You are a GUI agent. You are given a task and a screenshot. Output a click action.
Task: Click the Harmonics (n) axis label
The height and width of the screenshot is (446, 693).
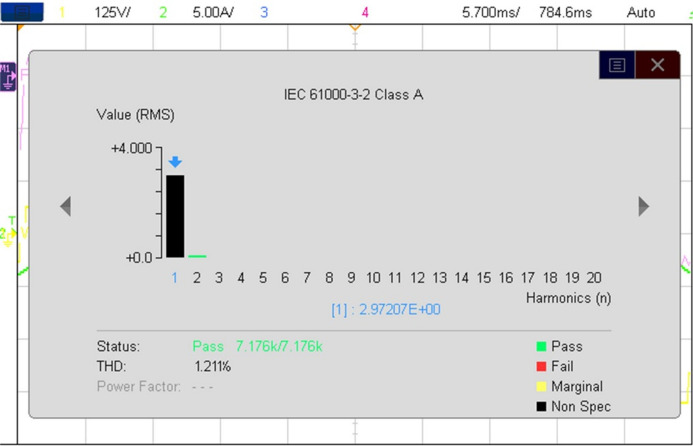pyautogui.click(x=568, y=298)
